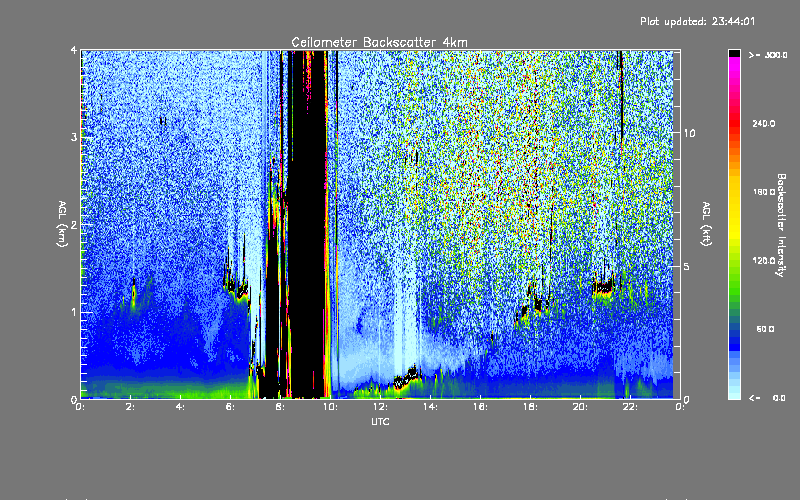Click the '3' tick on the km axis
Screen dimensions: 800x500
pos(74,137)
